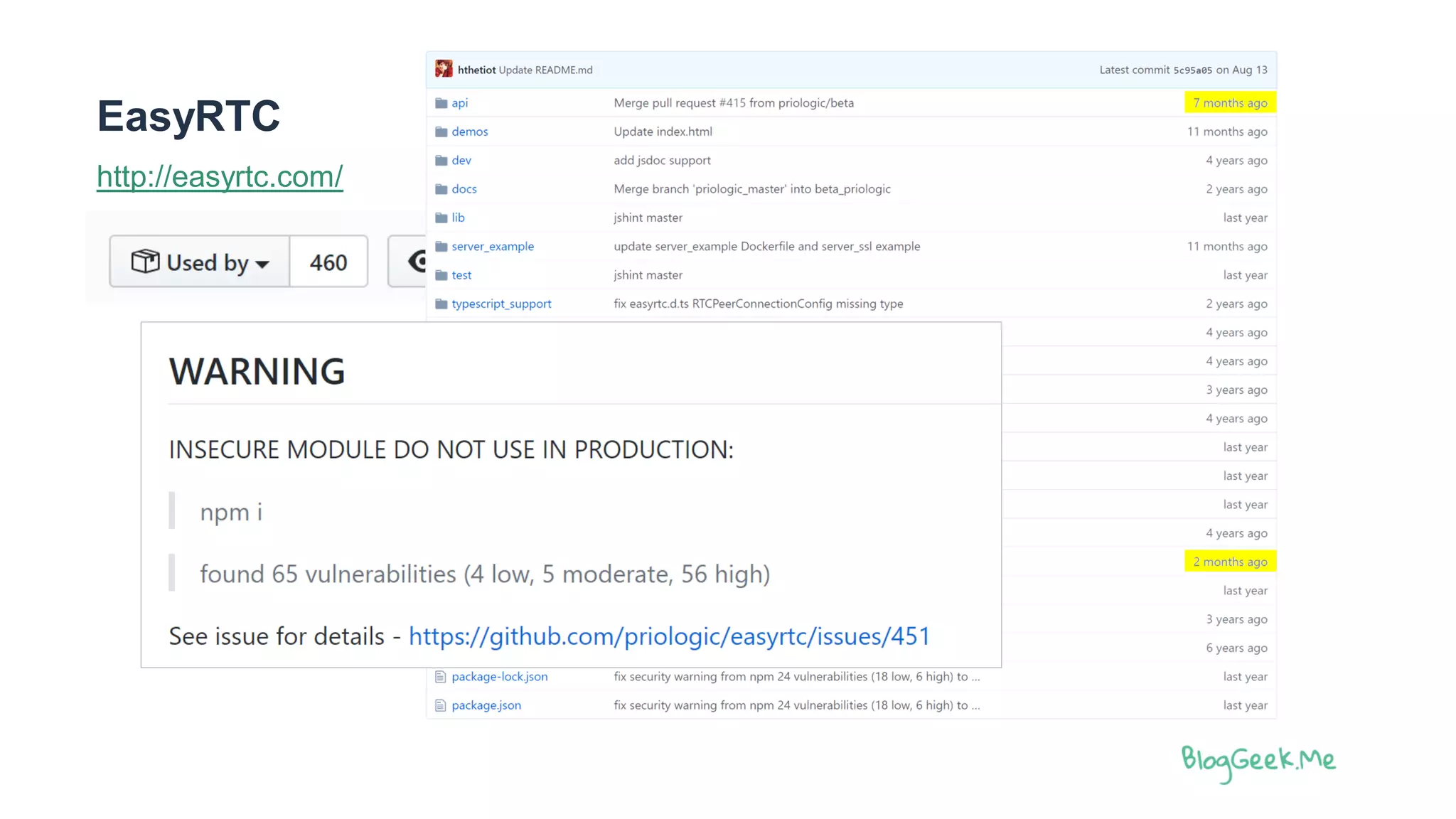Click the package-lock.json file icon

(440, 677)
